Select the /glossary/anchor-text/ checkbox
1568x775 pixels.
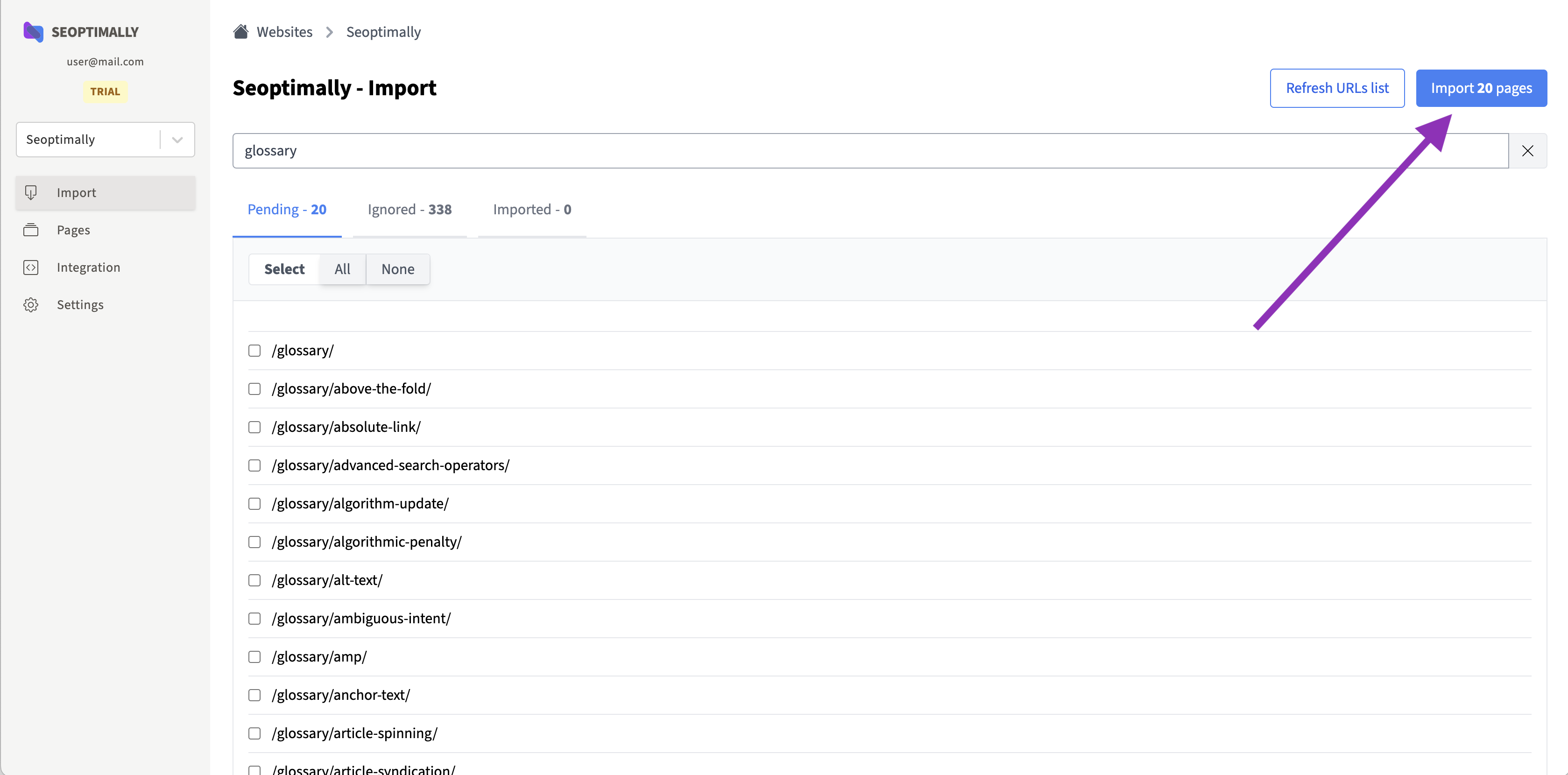(x=254, y=695)
